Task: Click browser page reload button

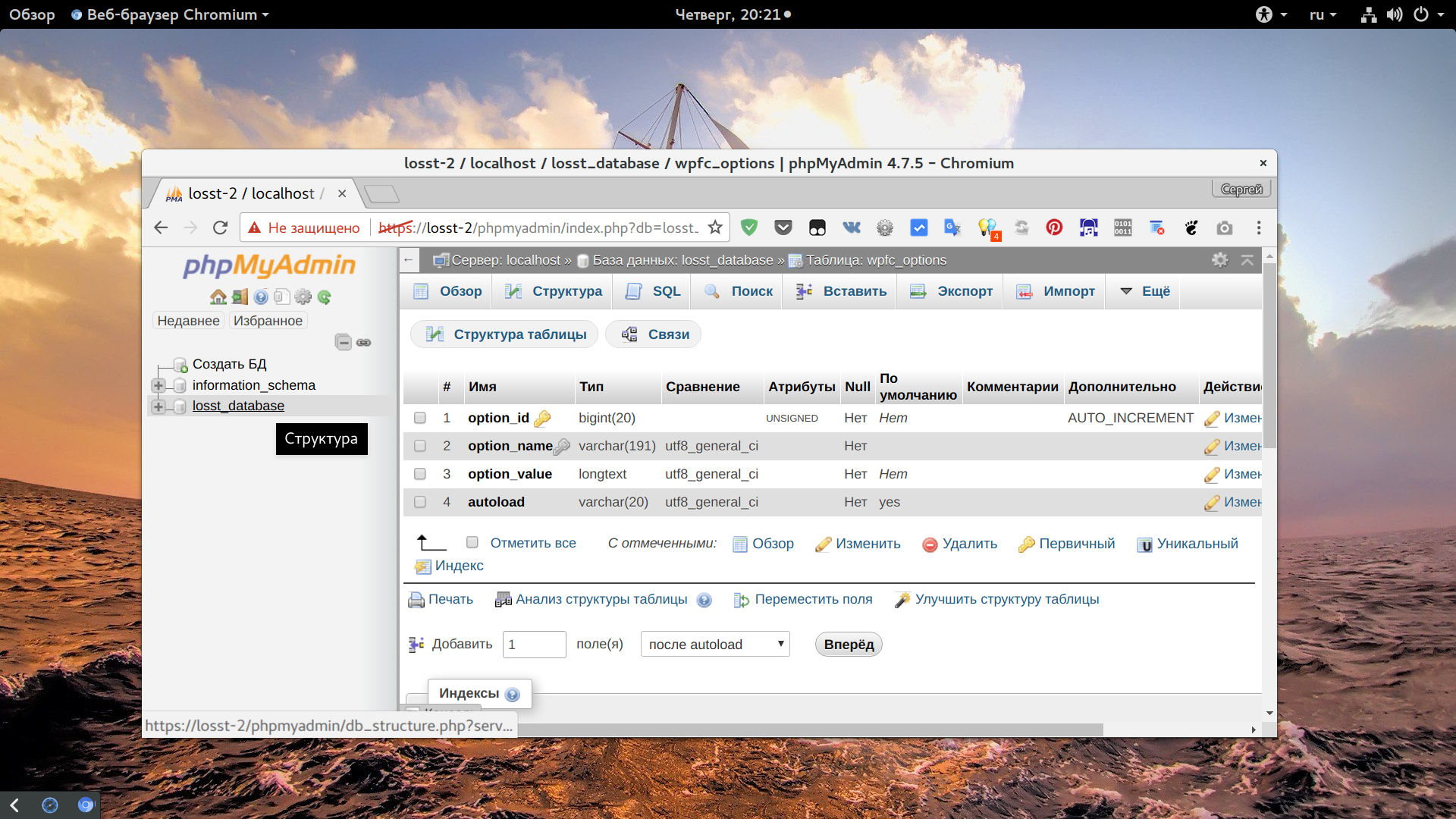Action: [x=221, y=227]
